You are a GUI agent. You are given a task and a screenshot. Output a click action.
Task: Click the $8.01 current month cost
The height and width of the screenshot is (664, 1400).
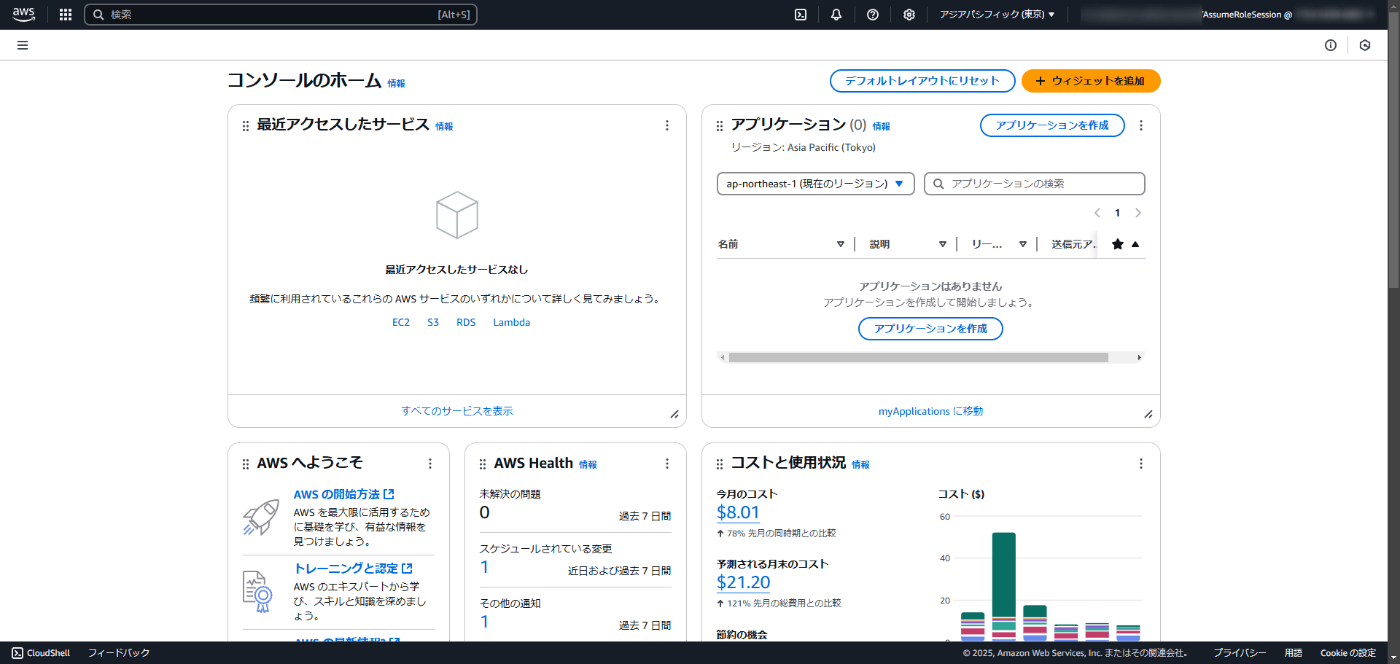click(738, 513)
